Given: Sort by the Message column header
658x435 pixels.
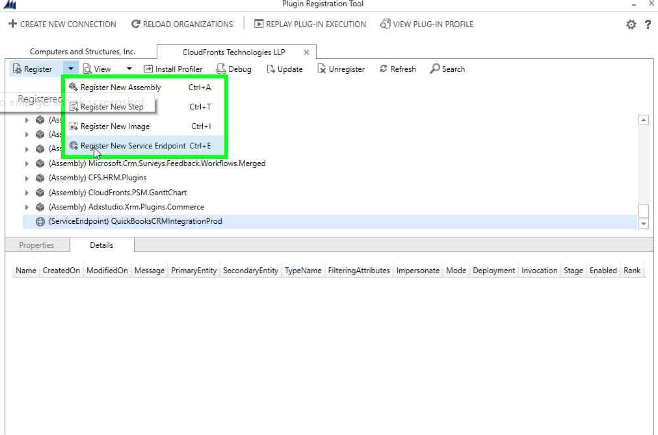Looking at the screenshot, I should tap(149, 271).
